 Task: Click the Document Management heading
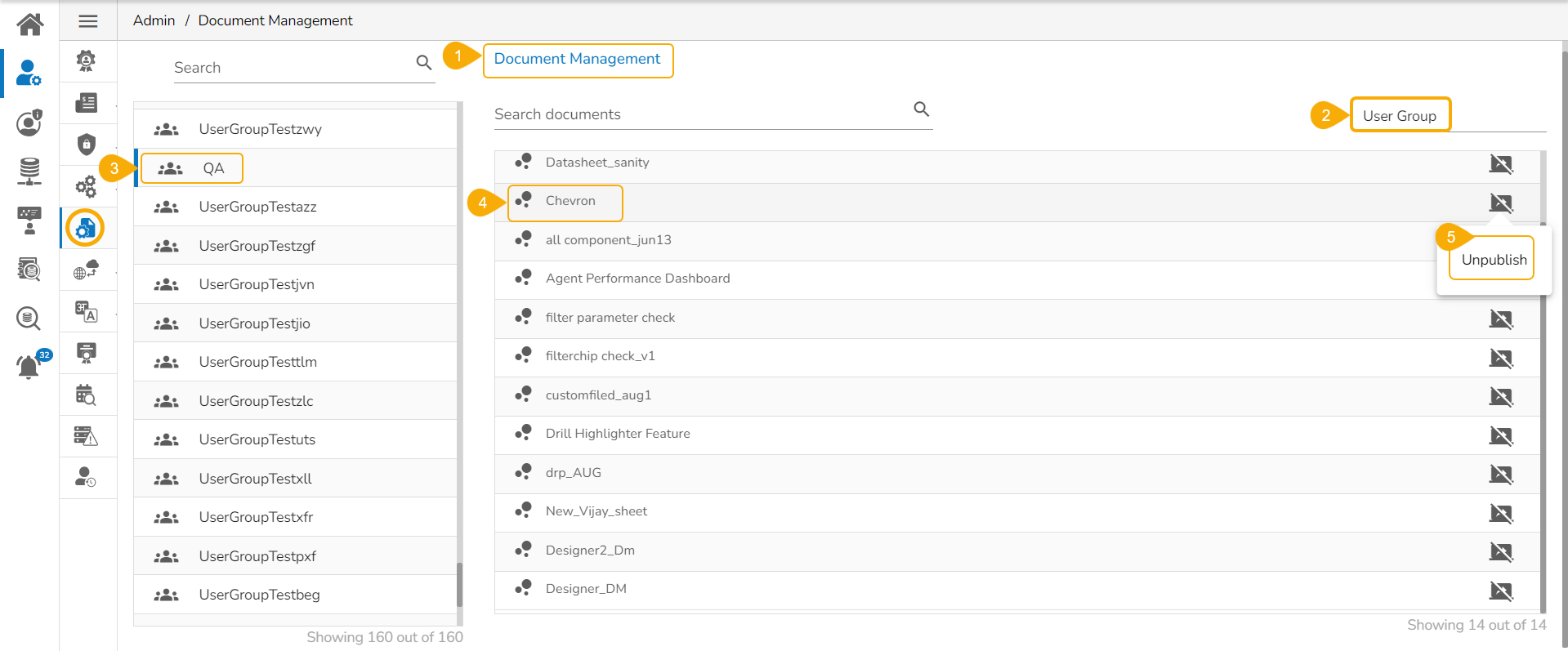(x=577, y=59)
